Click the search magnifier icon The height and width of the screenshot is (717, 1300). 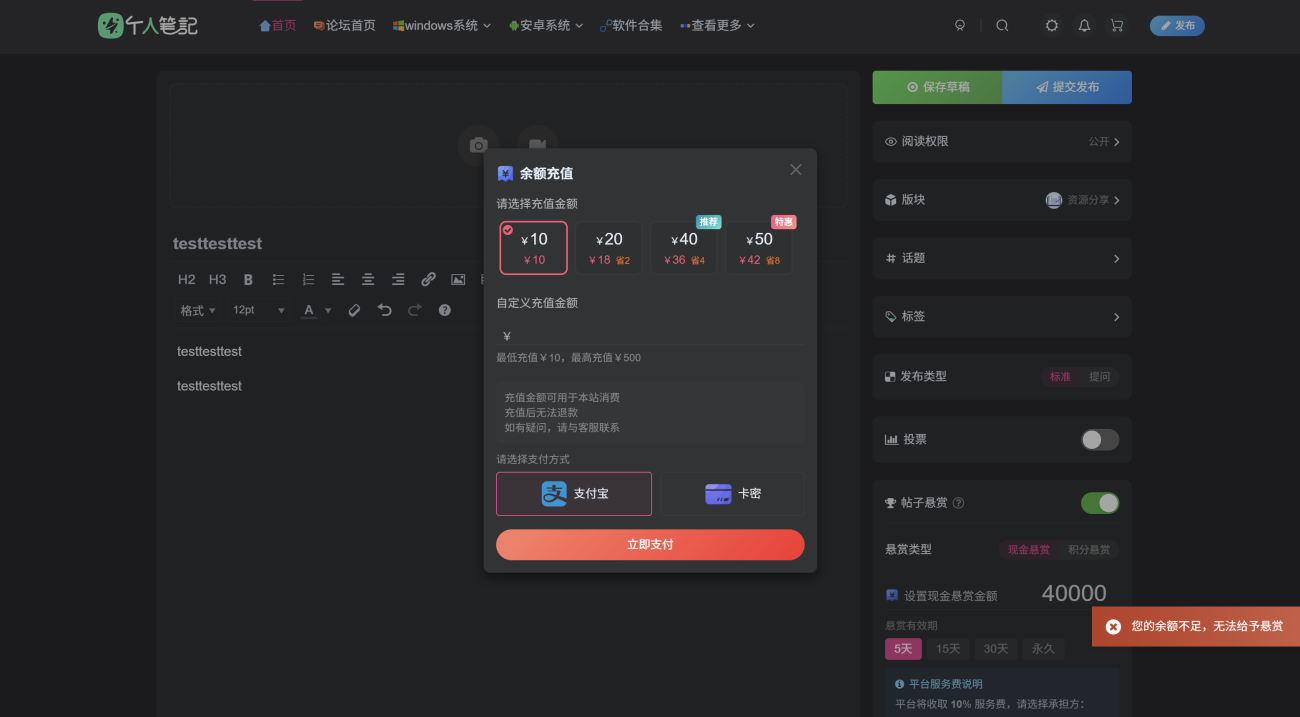click(x=1002, y=26)
